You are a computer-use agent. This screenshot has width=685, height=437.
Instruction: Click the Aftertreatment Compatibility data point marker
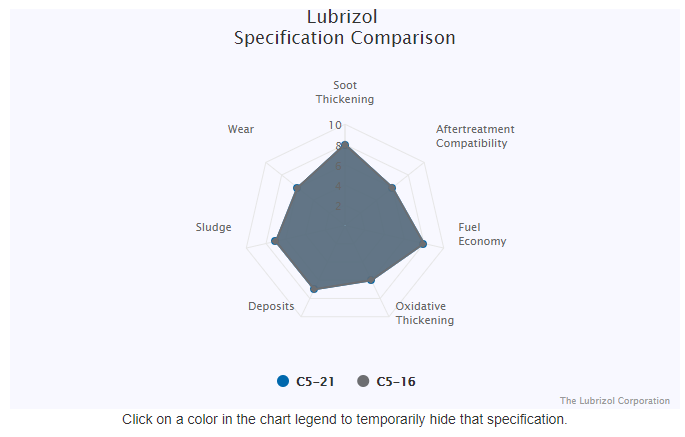click(x=392, y=188)
